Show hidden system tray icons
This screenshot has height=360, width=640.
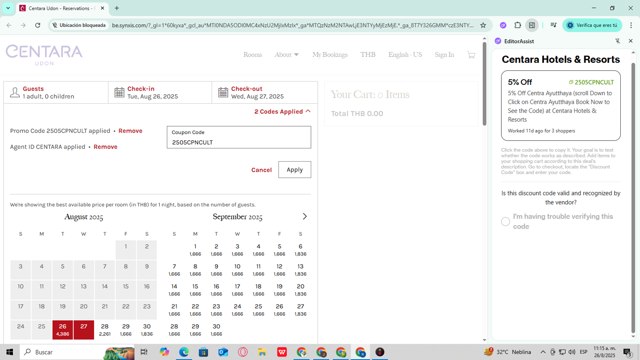(543, 352)
